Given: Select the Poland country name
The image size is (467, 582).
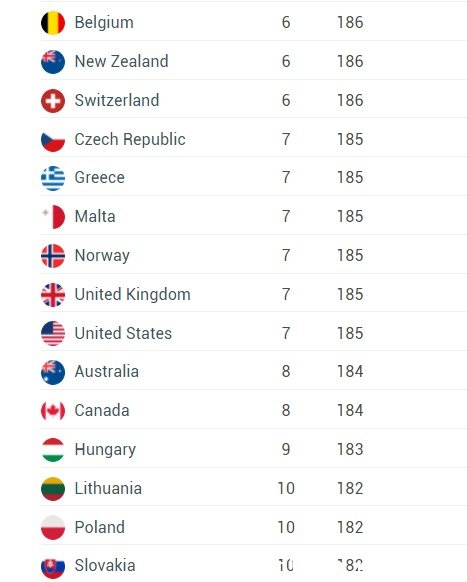Looking at the screenshot, I should [99, 527].
